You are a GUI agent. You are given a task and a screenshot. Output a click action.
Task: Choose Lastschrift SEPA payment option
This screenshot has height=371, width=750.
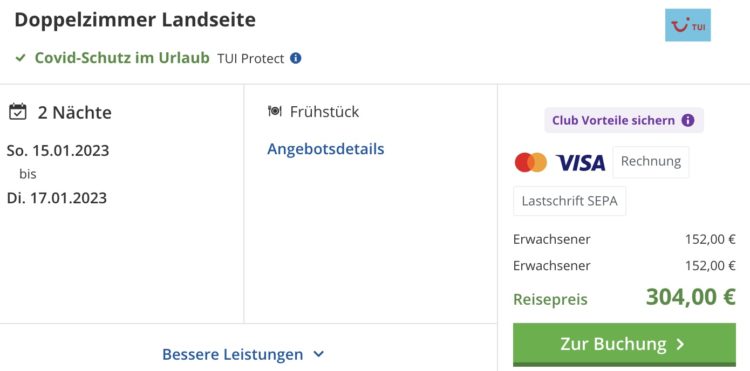point(570,201)
